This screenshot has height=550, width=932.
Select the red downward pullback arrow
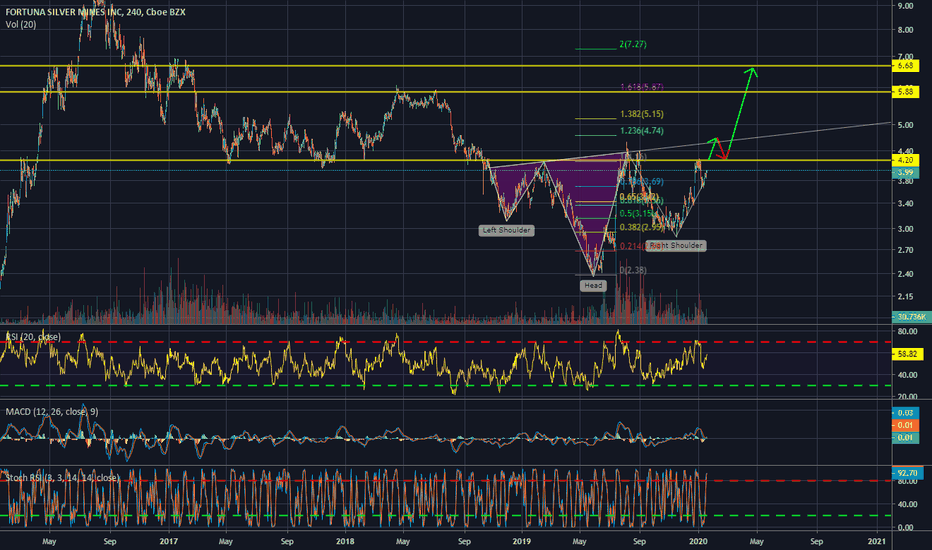[721, 149]
